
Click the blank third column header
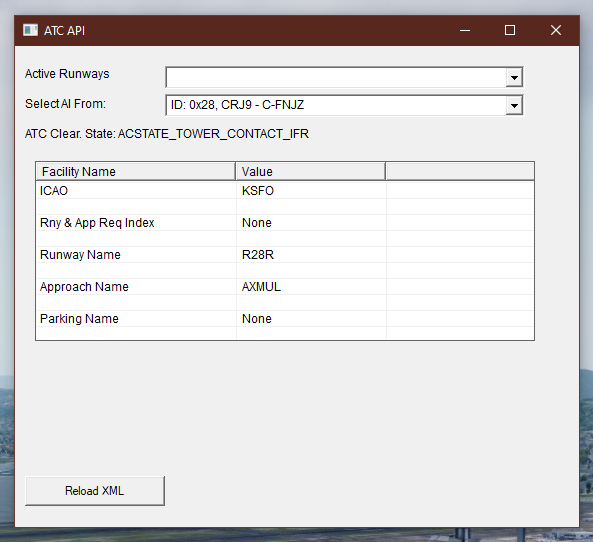[460, 171]
